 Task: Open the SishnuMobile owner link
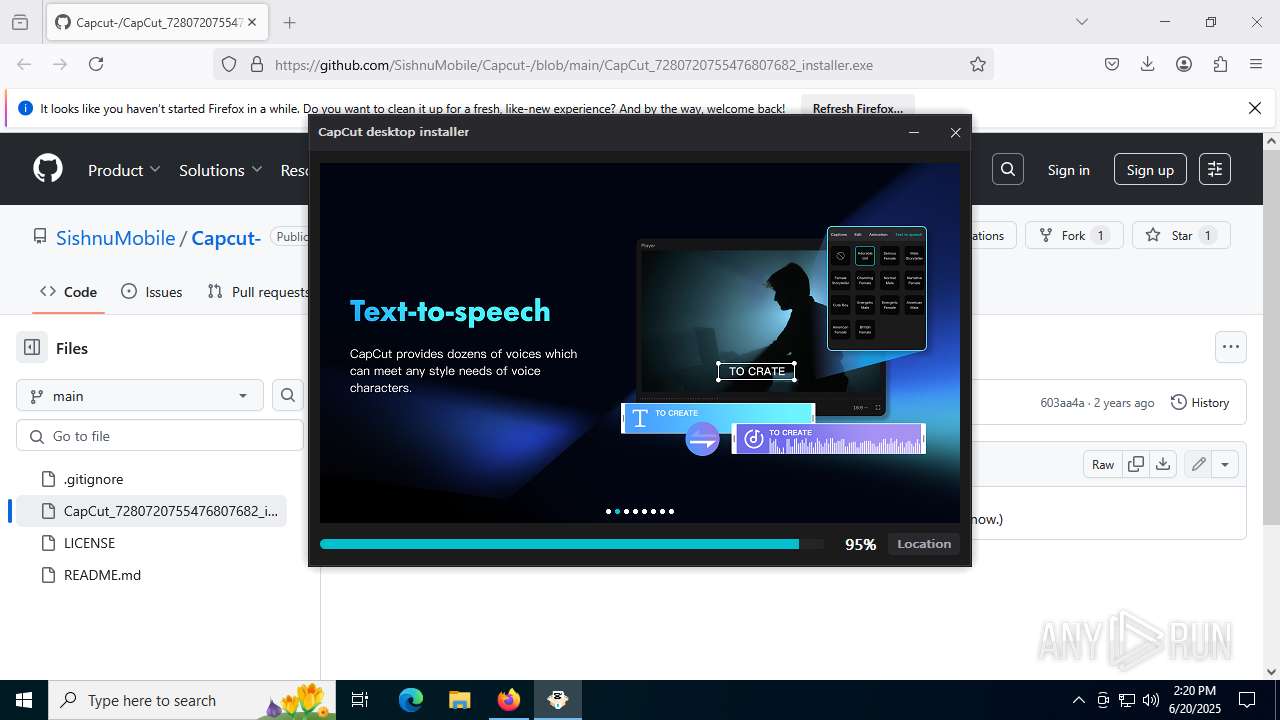tap(116, 238)
